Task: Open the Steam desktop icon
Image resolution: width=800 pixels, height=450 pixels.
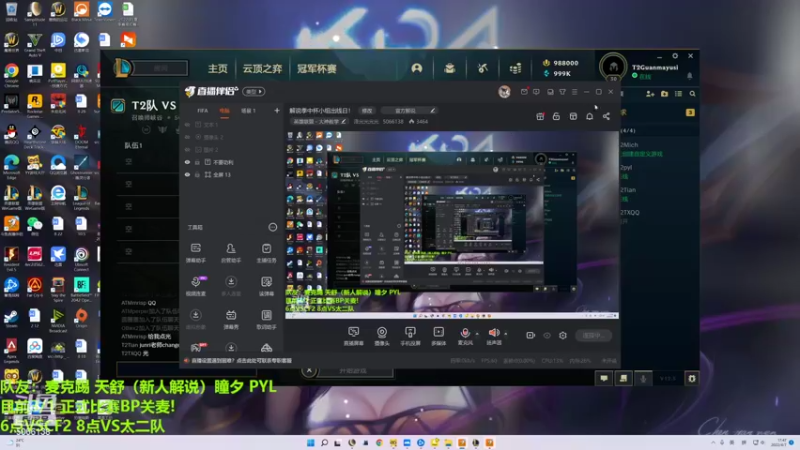Action: (11, 319)
